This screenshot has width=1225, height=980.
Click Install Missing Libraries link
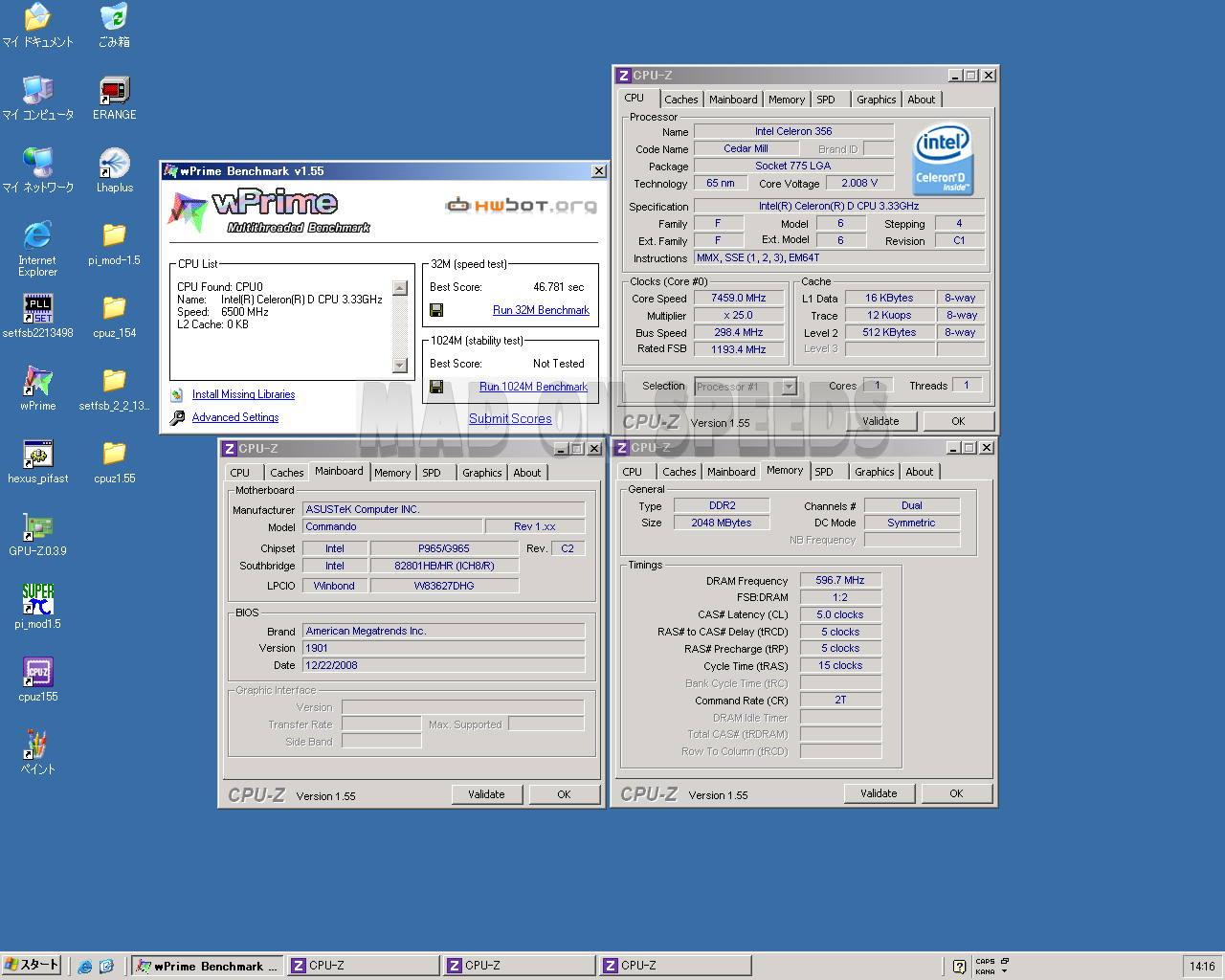pyautogui.click(x=243, y=394)
